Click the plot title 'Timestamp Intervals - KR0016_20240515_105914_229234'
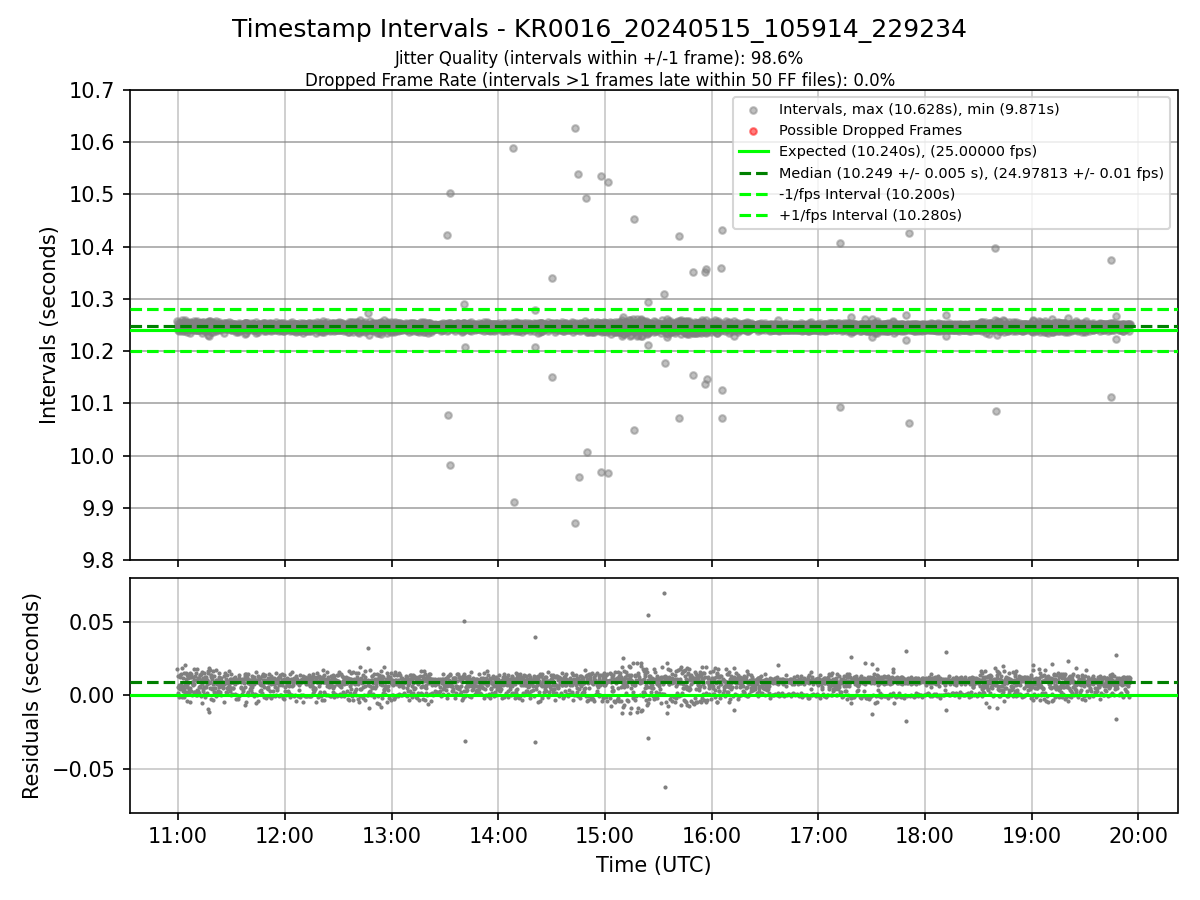The width and height of the screenshot is (1200, 900). pos(599,29)
